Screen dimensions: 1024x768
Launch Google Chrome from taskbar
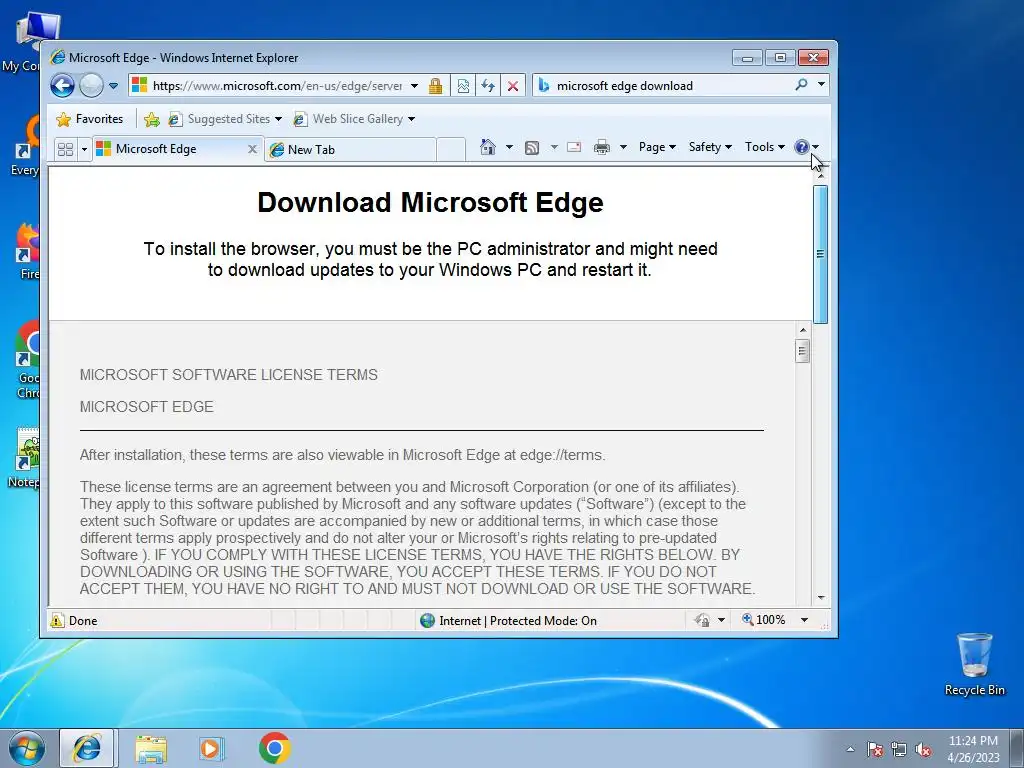click(274, 748)
